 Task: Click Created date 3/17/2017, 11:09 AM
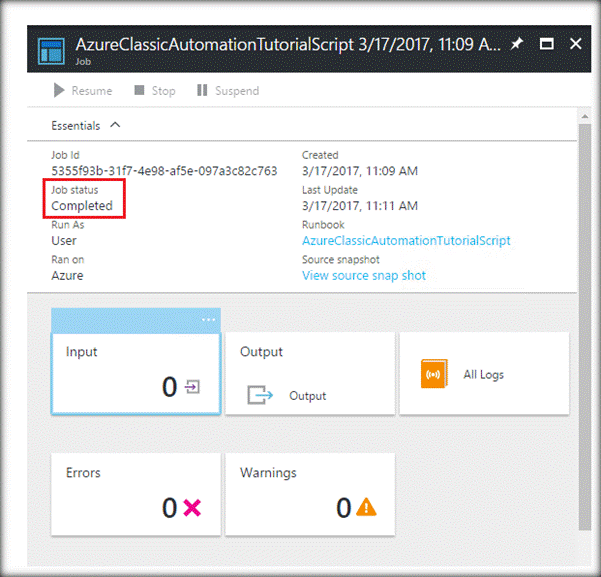coord(360,171)
